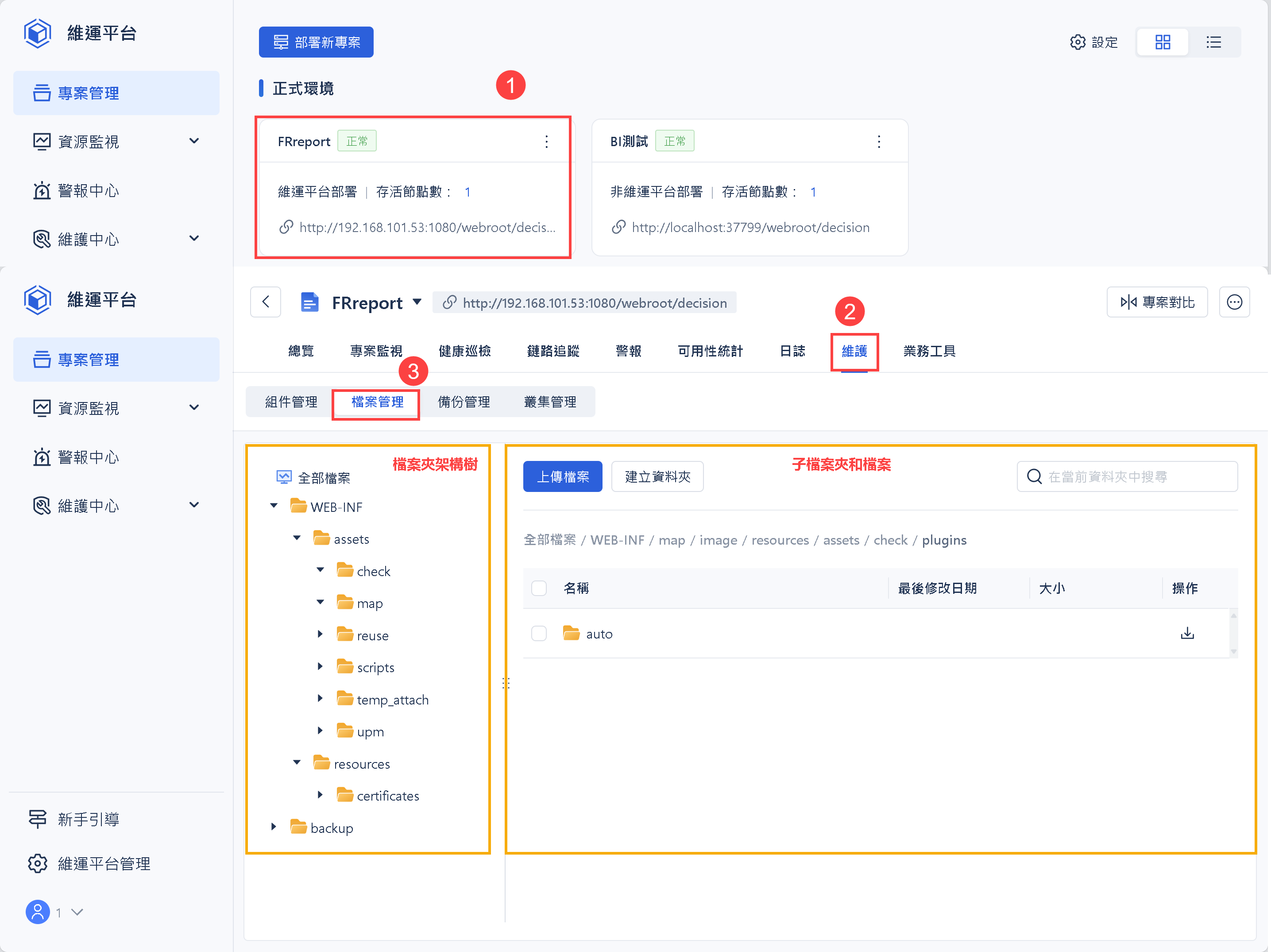The image size is (1271, 952).
Task: Open the three-dot menu on FRreport card
Action: (546, 141)
